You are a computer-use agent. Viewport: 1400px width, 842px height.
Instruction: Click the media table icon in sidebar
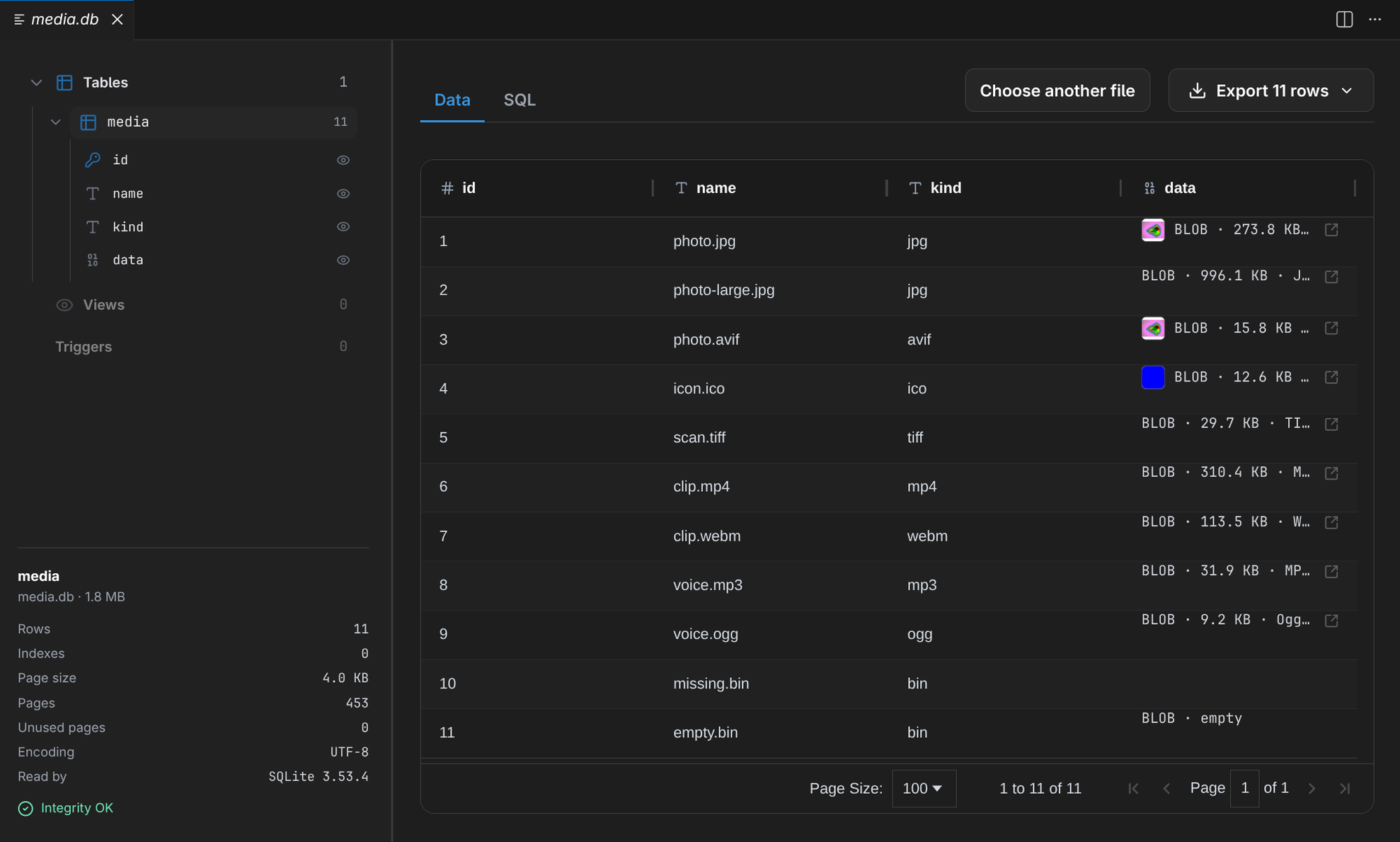88,122
